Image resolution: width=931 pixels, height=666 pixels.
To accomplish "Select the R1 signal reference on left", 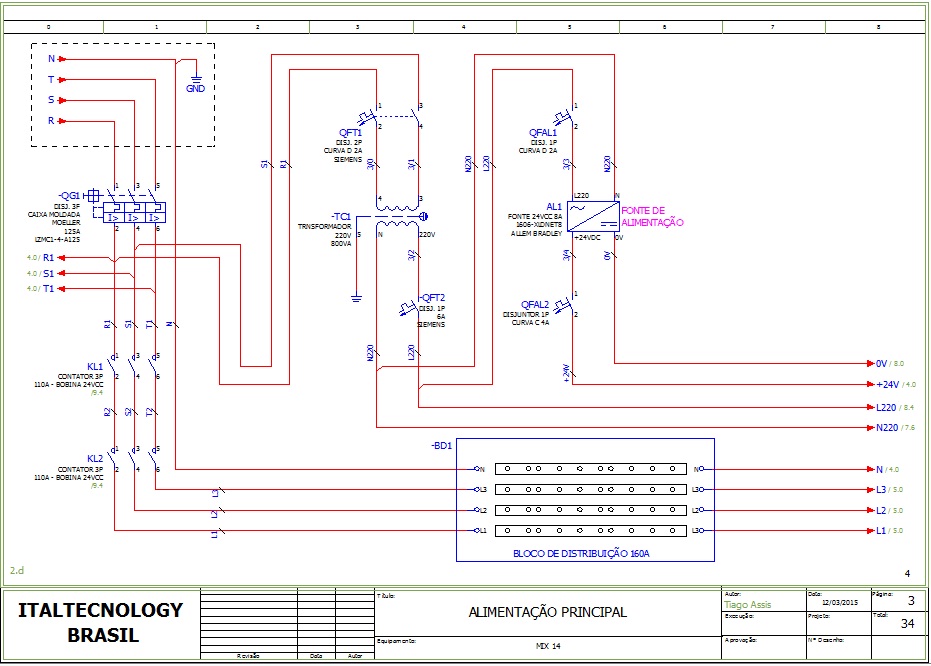I will tap(48, 258).
